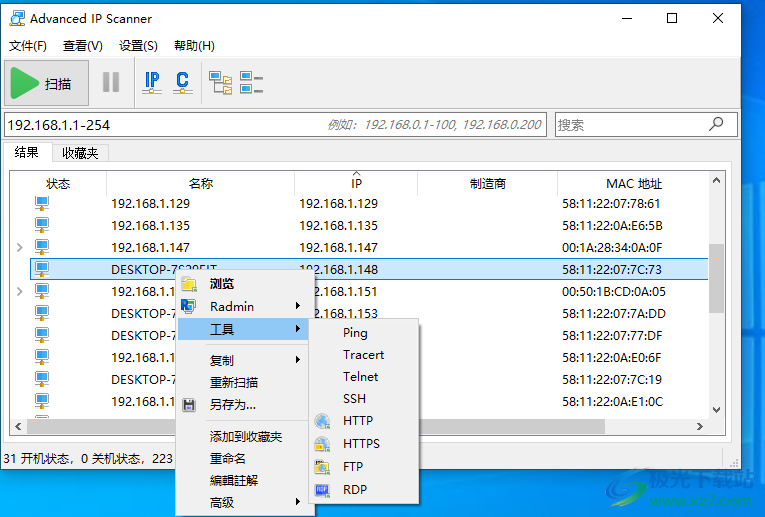Click the floppy disk icon beside 另存为

click(189, 405)
